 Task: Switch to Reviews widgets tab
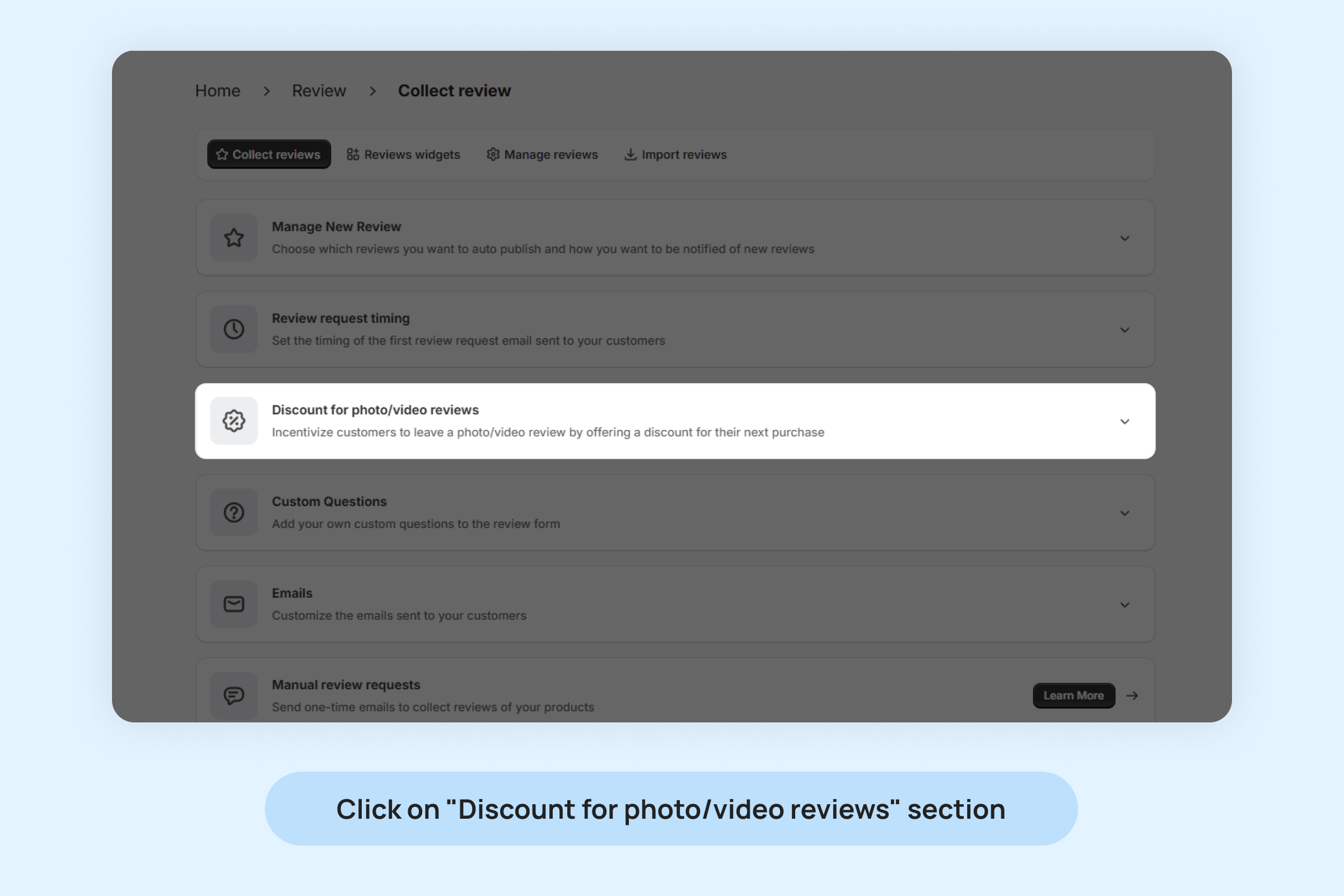[403, 155]
